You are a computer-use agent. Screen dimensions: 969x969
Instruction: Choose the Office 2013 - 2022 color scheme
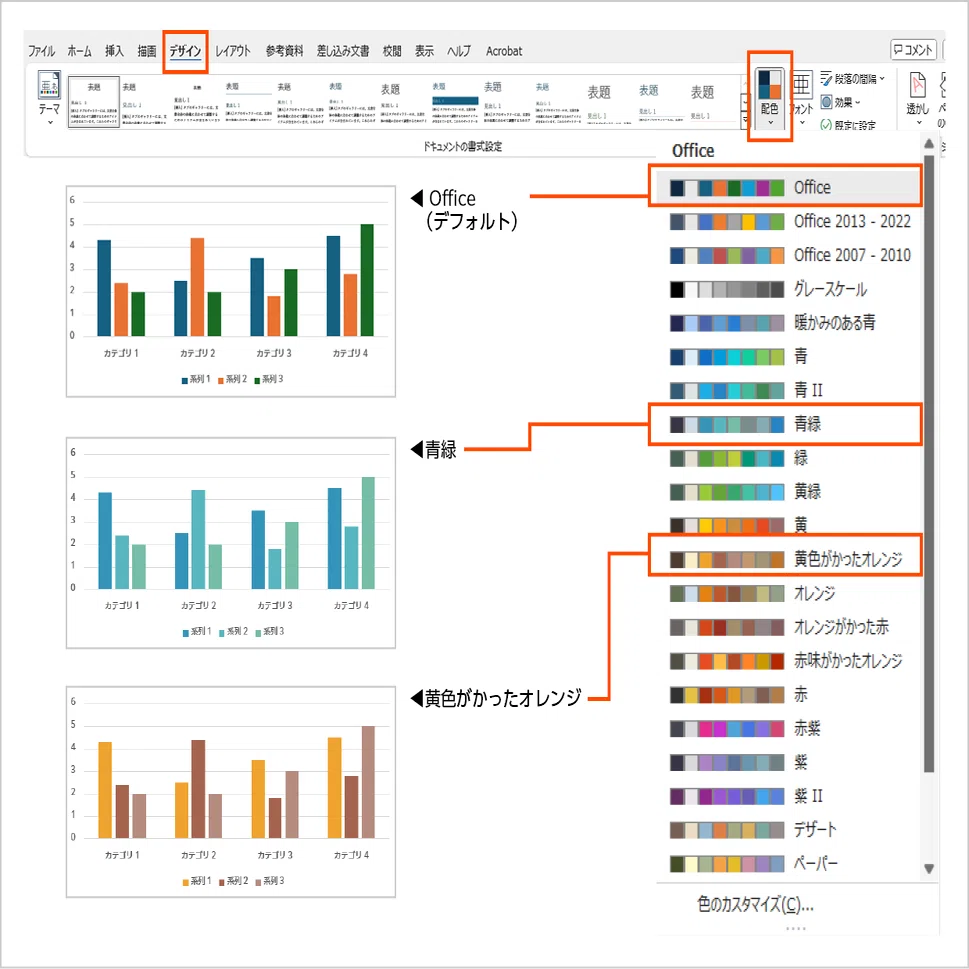pyautogui.click(x=788, y=221)
